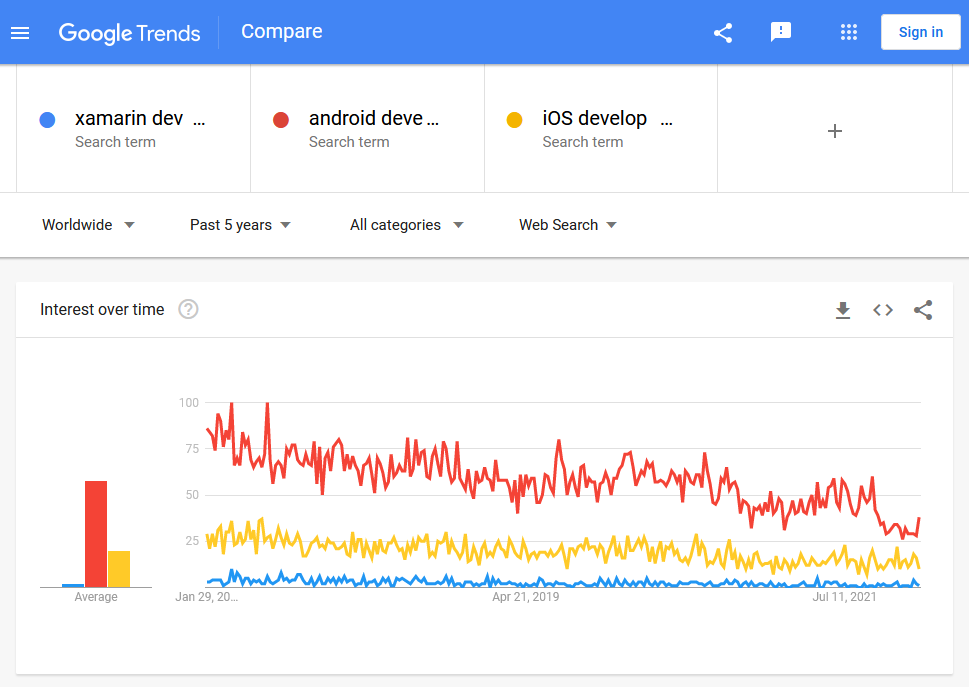
Task: Add a comparison term with plus
Action: click(x=835, y=131)
